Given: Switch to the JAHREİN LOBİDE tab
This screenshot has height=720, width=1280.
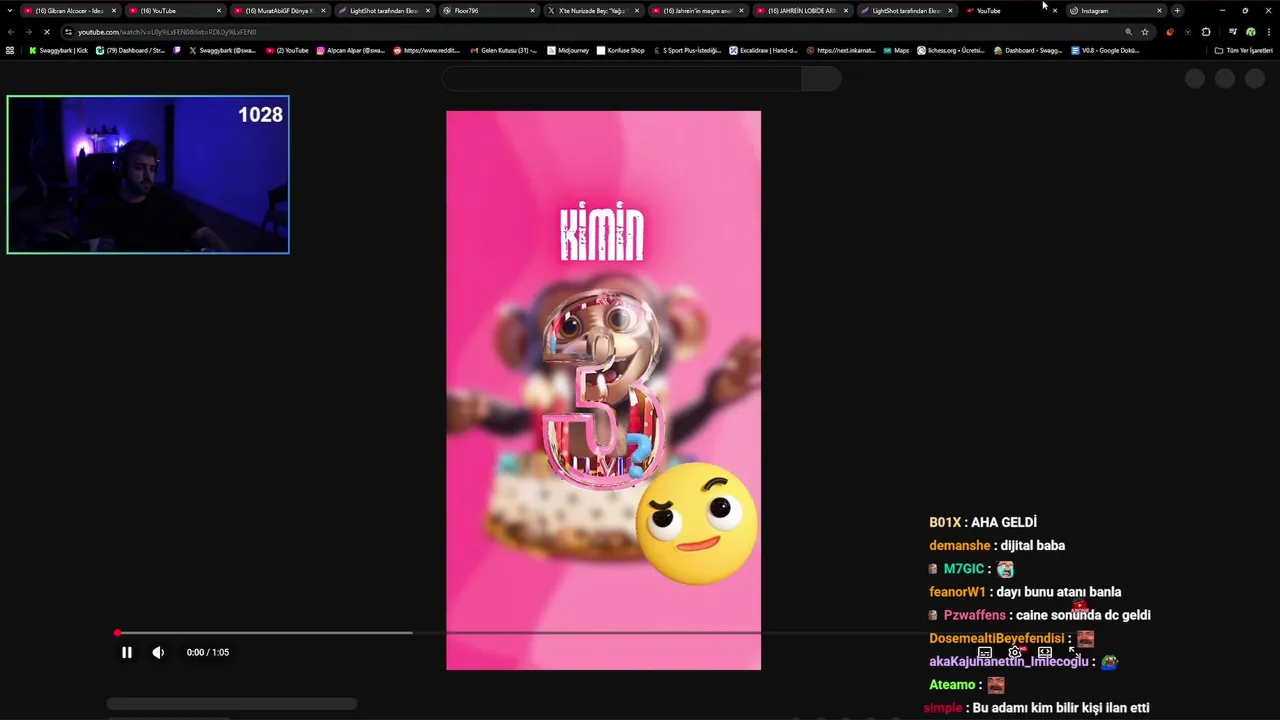Looking at the screenshot, I should click(x=802, y=11).
